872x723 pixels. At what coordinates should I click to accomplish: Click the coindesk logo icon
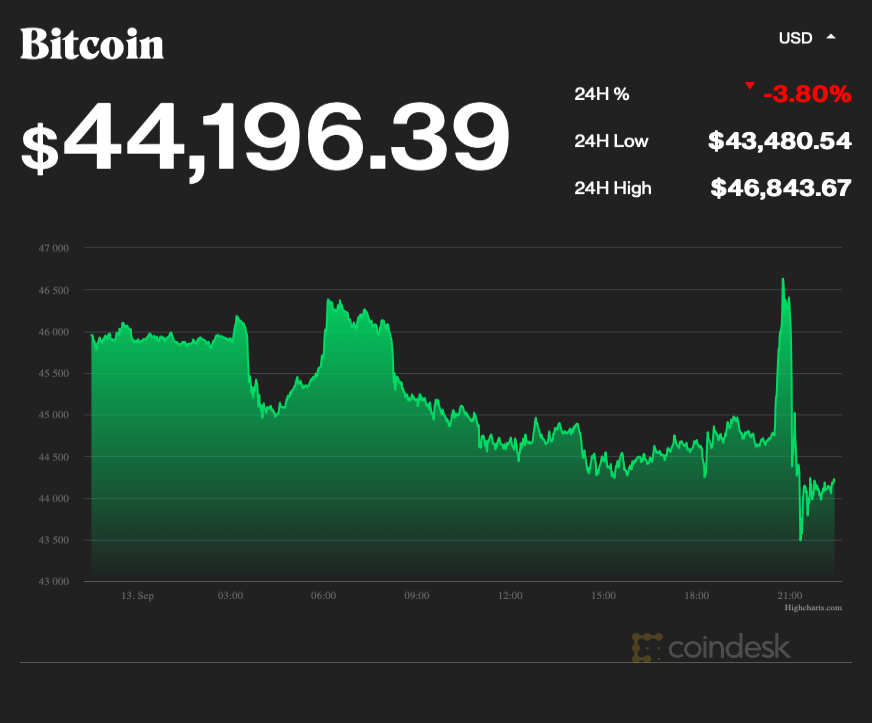coord(647,648)
